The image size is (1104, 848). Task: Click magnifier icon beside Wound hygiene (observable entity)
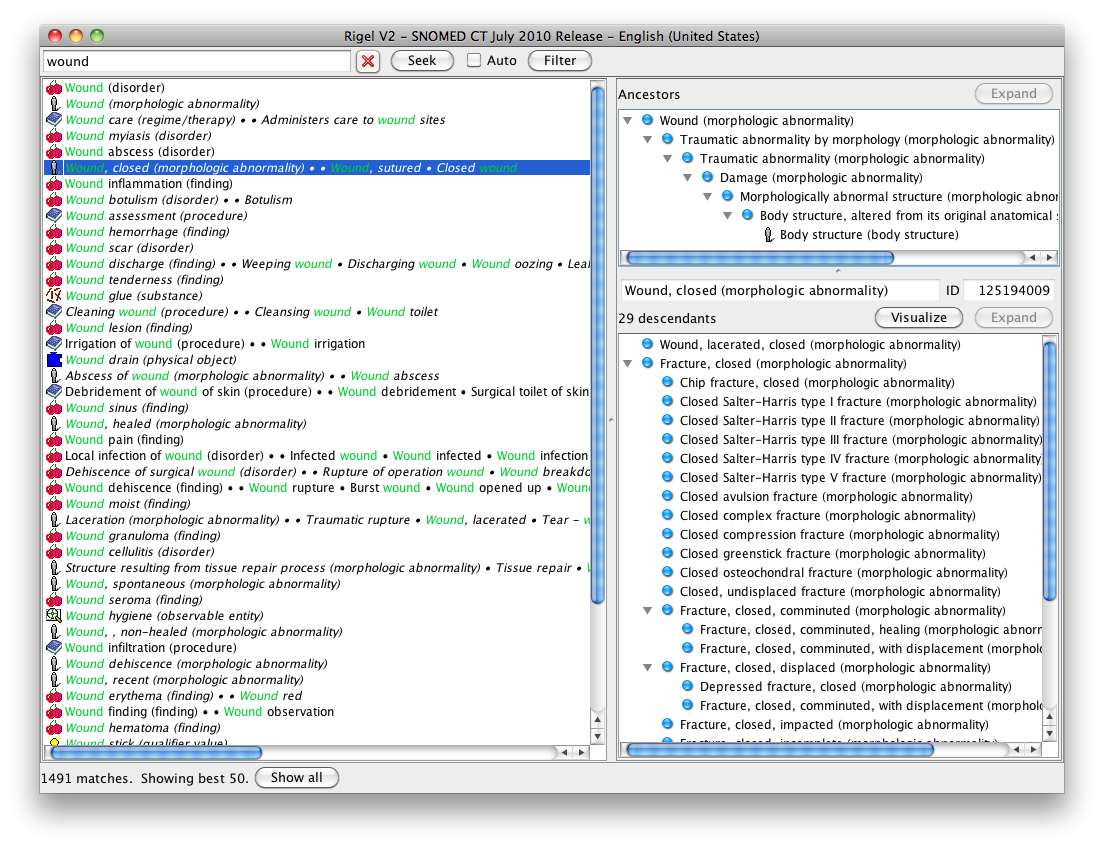coord(54,616)
